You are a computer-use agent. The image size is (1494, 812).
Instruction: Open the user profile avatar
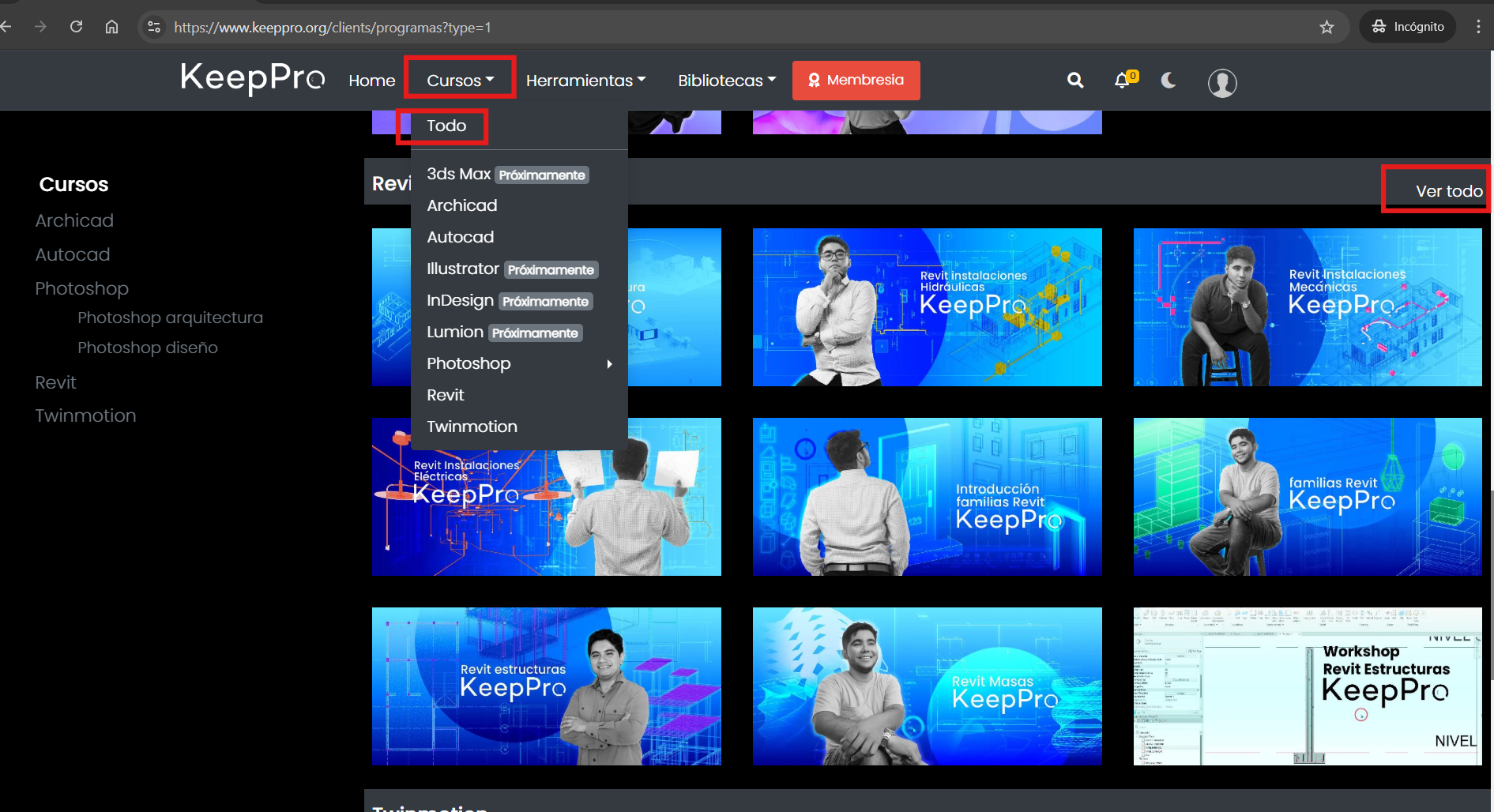[x=1222, y=82]
